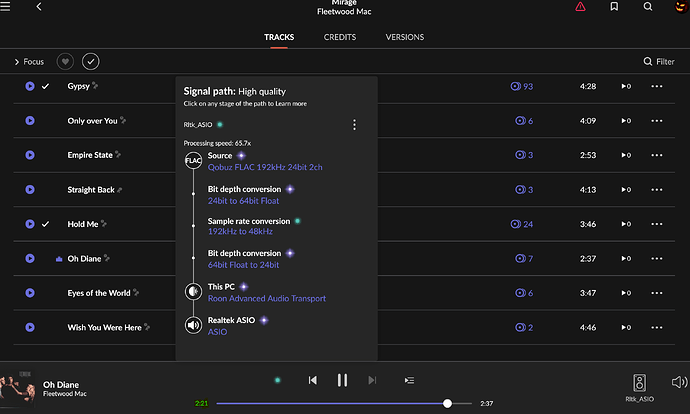This screenshot has height=414, width=690.
Task: Toggle the checkmark on Gypsy row
Action: (x=45, y=86)
